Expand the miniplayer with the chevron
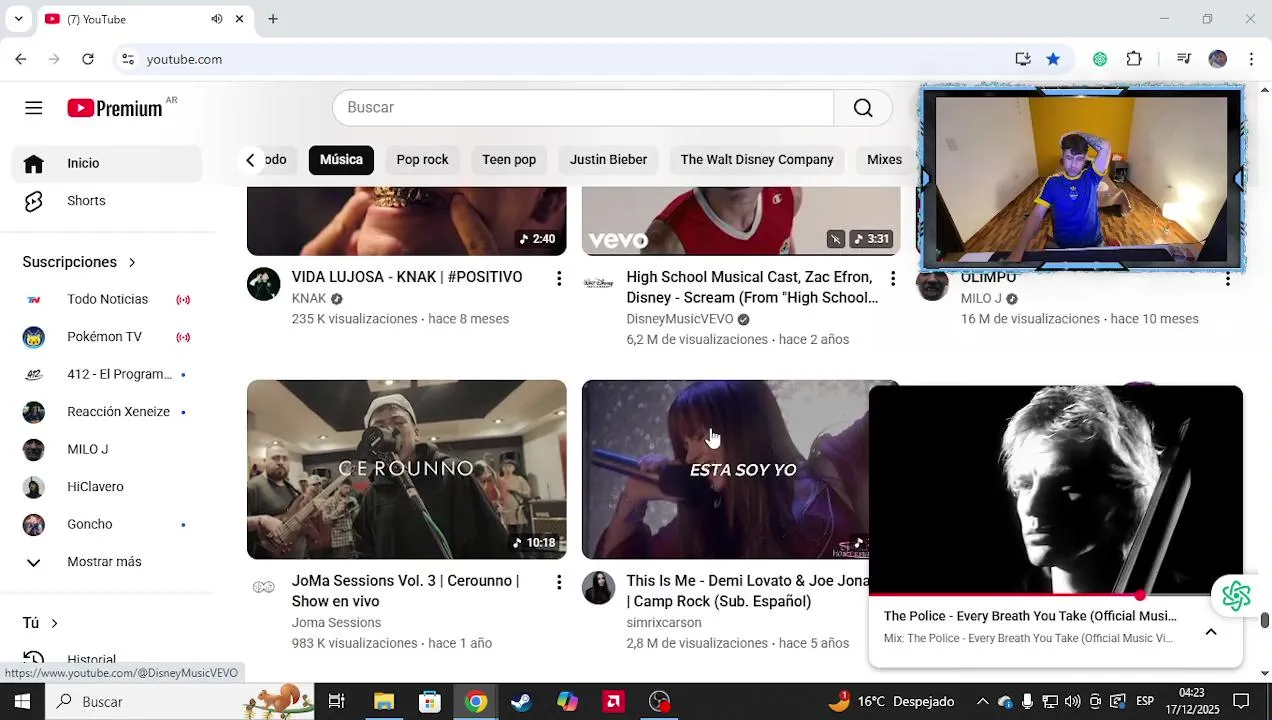Screen dimensions: 1272x720 pos(1211,632)
